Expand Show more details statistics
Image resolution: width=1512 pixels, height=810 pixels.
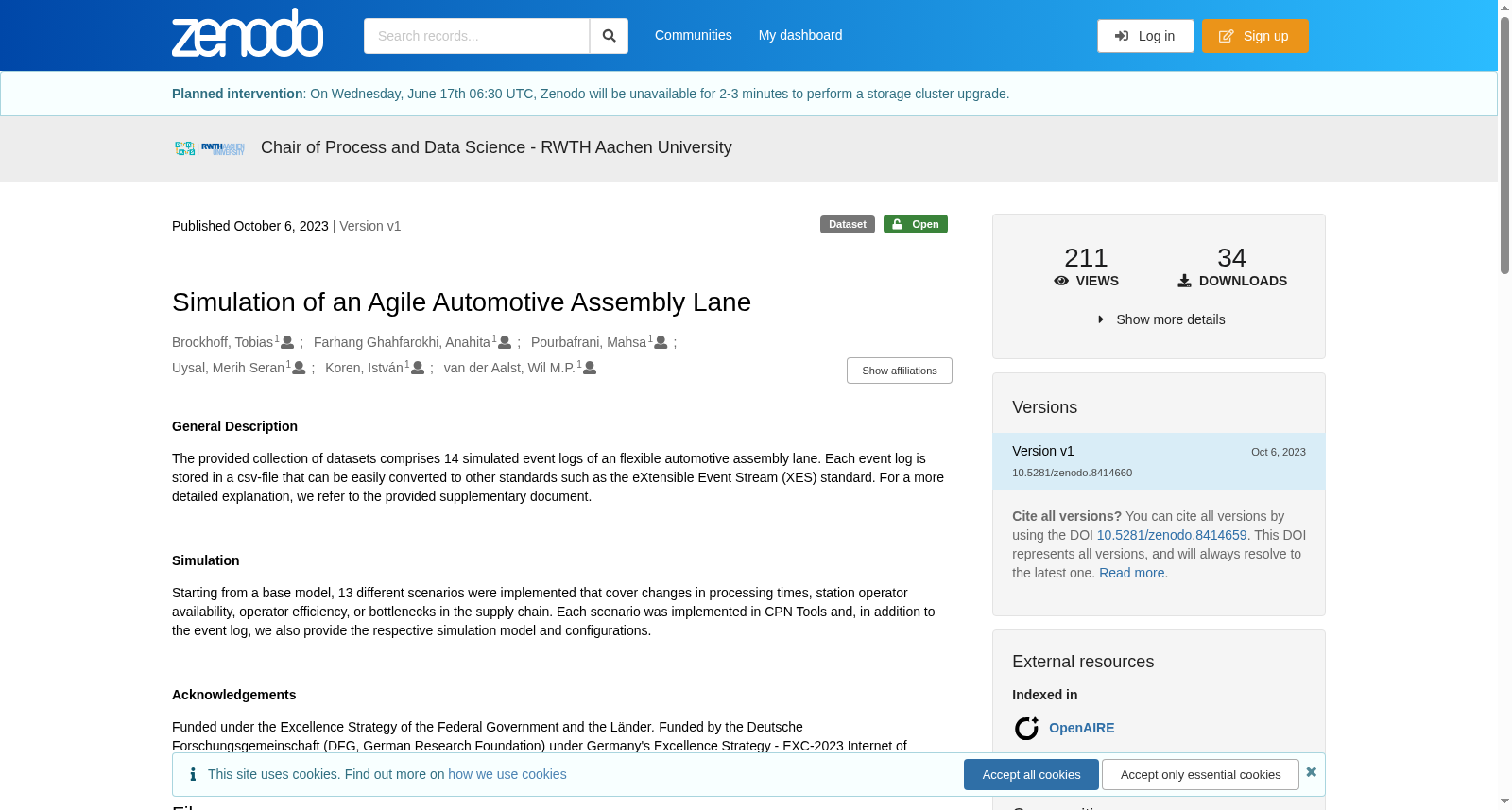point(1161,319)
